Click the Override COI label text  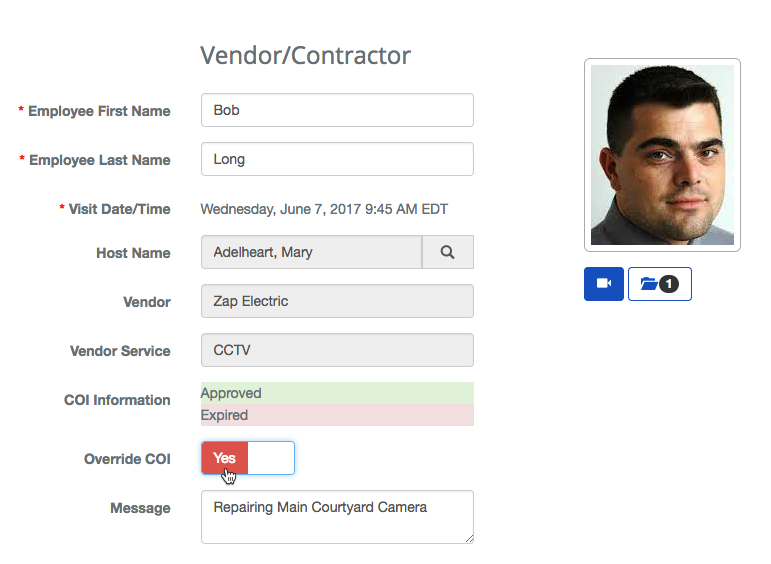[127, 459]
